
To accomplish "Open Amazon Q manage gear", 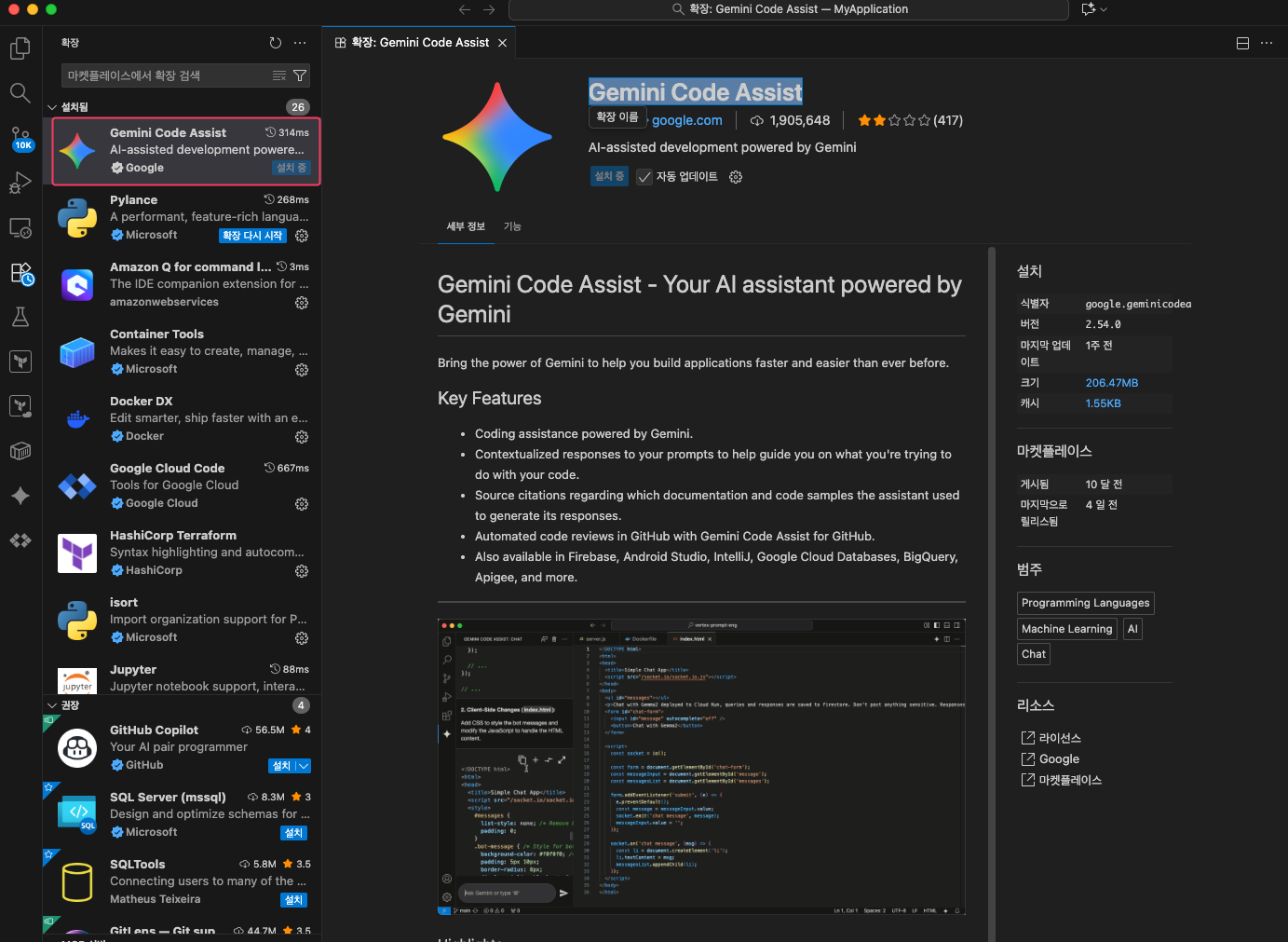I will pyautogui.click(x=302, y=303).
